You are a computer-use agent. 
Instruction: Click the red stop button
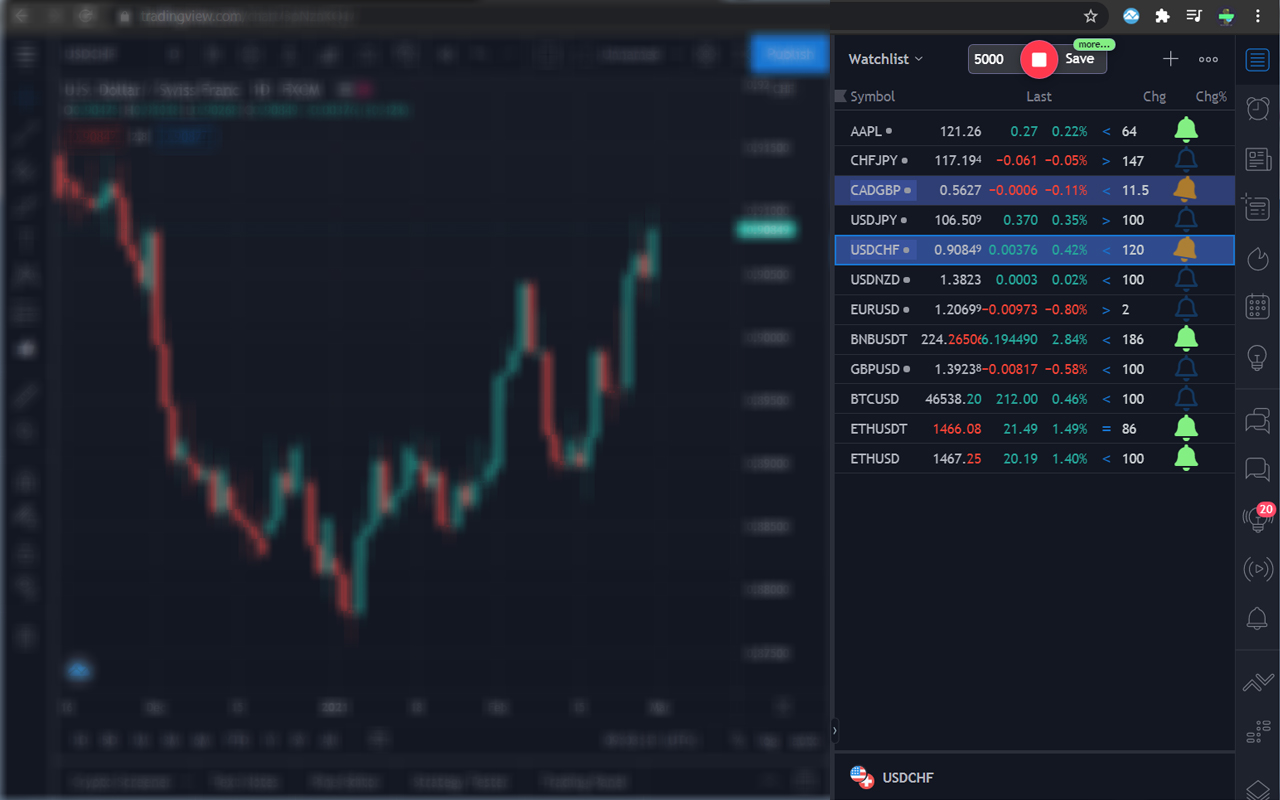(1039, 59)
